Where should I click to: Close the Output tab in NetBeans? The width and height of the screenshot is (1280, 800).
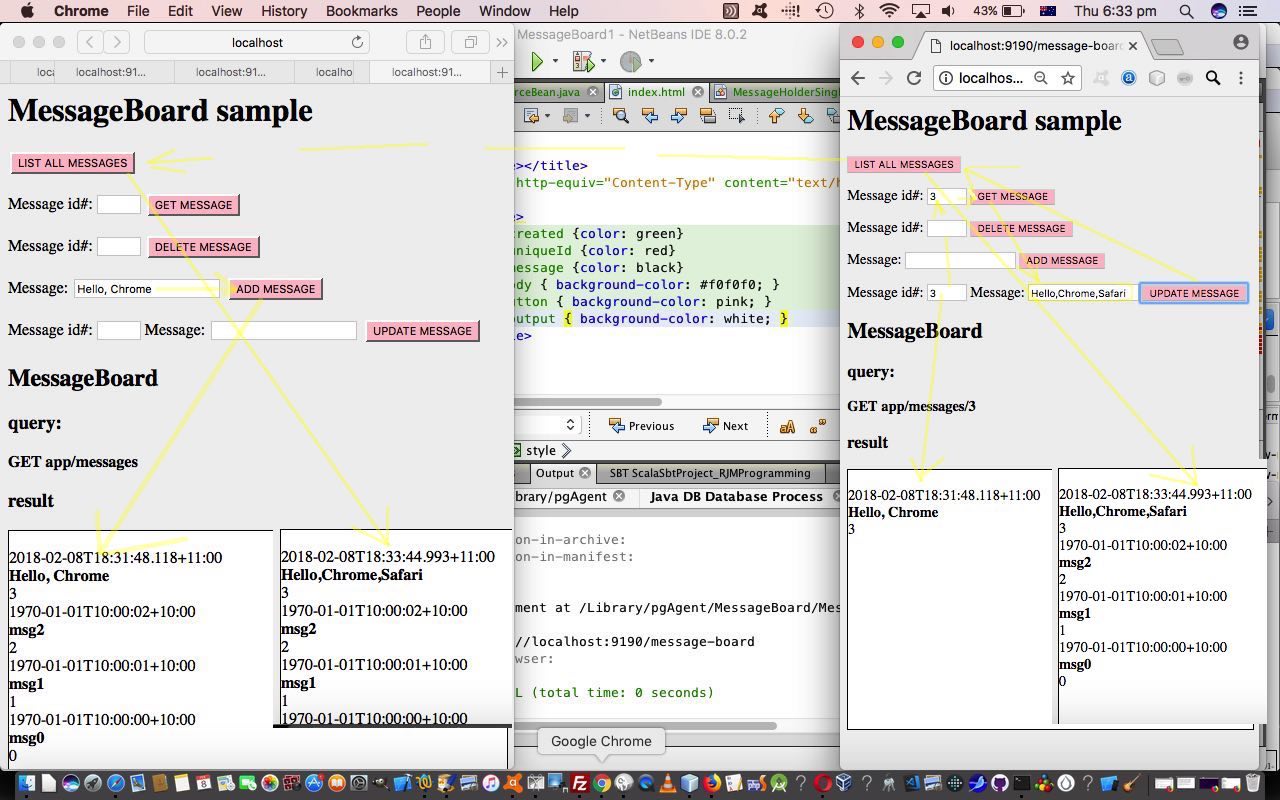[x=585, y=473]
